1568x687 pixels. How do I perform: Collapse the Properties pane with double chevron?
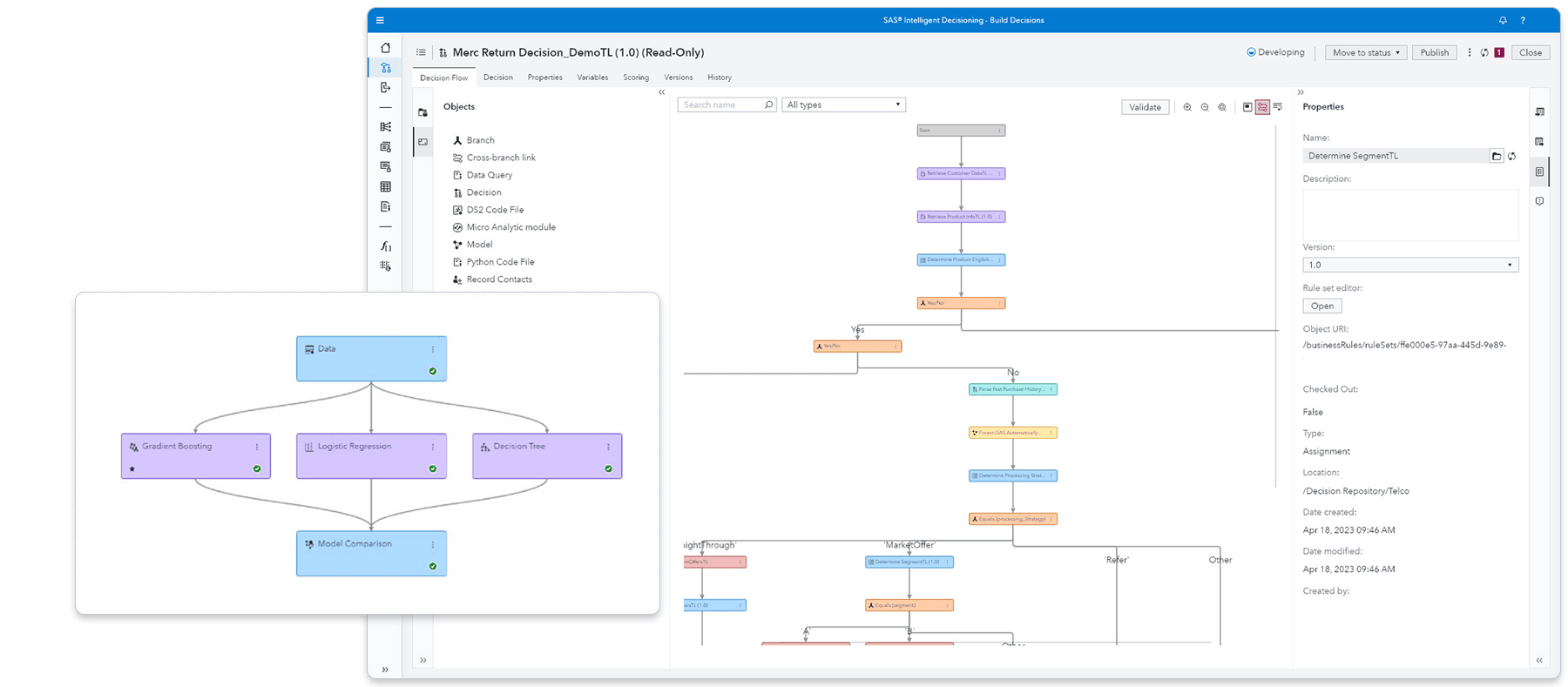pos(1301,91)
